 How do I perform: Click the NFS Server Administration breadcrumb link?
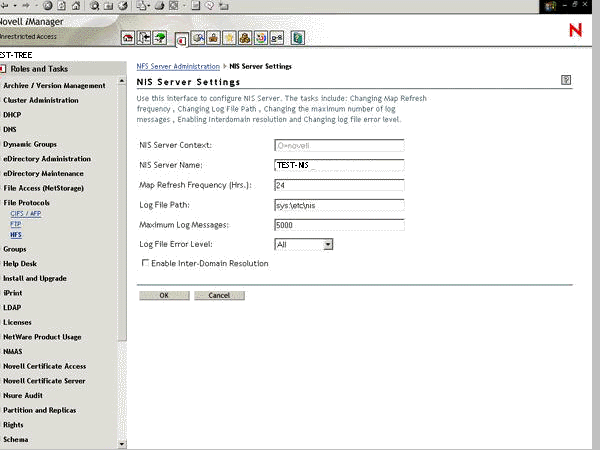pos(178,67)
